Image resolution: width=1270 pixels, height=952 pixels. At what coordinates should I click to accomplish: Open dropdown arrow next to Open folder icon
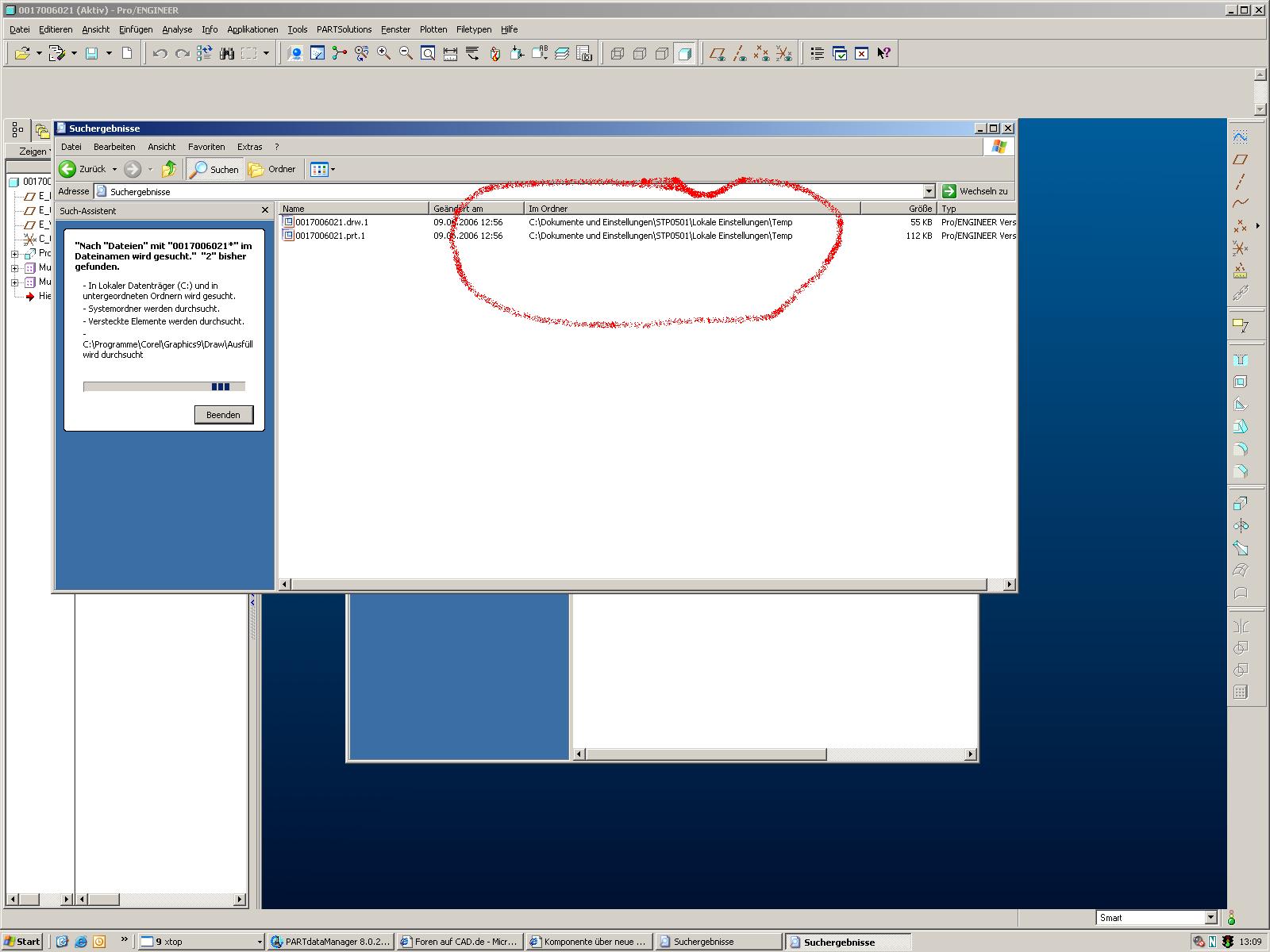(x=39, y=53)
